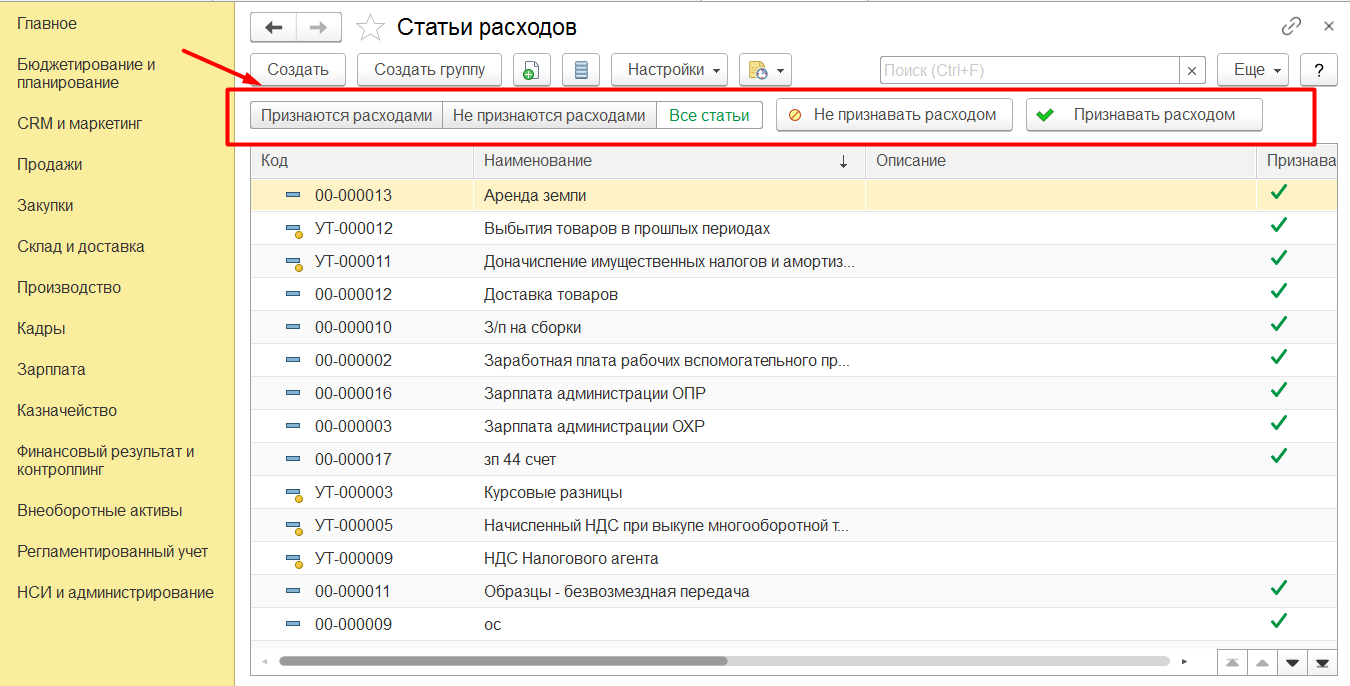
Task: Click green check for З/п на сборки row
Action: 1278,324
